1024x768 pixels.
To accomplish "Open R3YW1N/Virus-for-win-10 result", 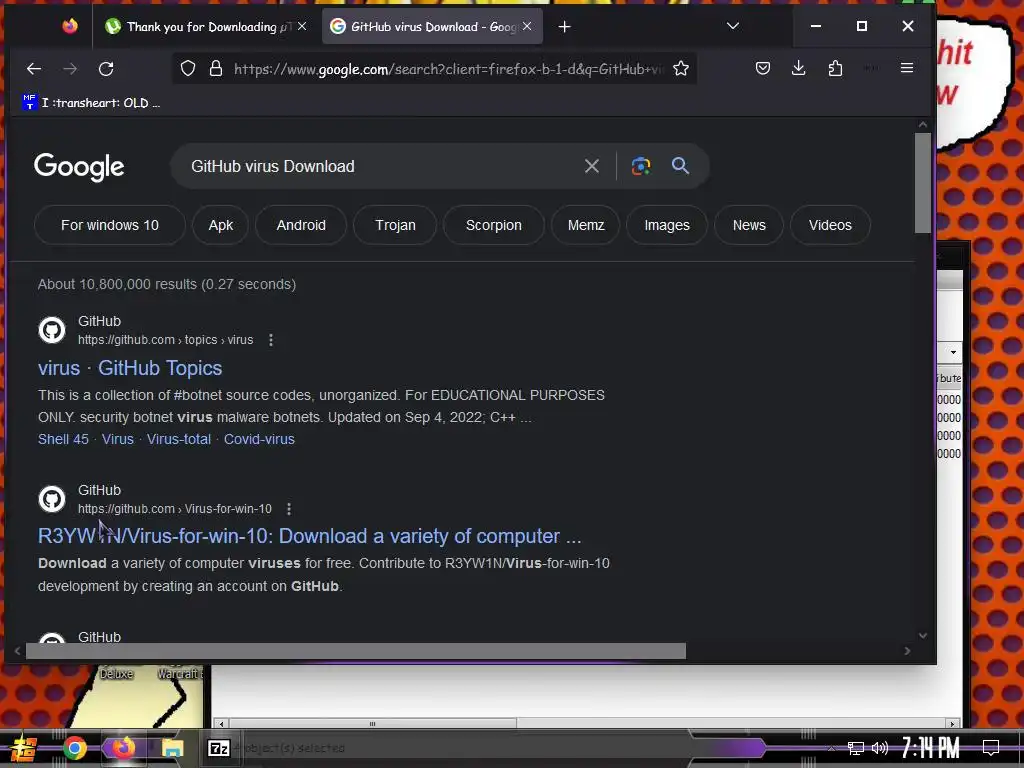I will click(x=310, y=536).
